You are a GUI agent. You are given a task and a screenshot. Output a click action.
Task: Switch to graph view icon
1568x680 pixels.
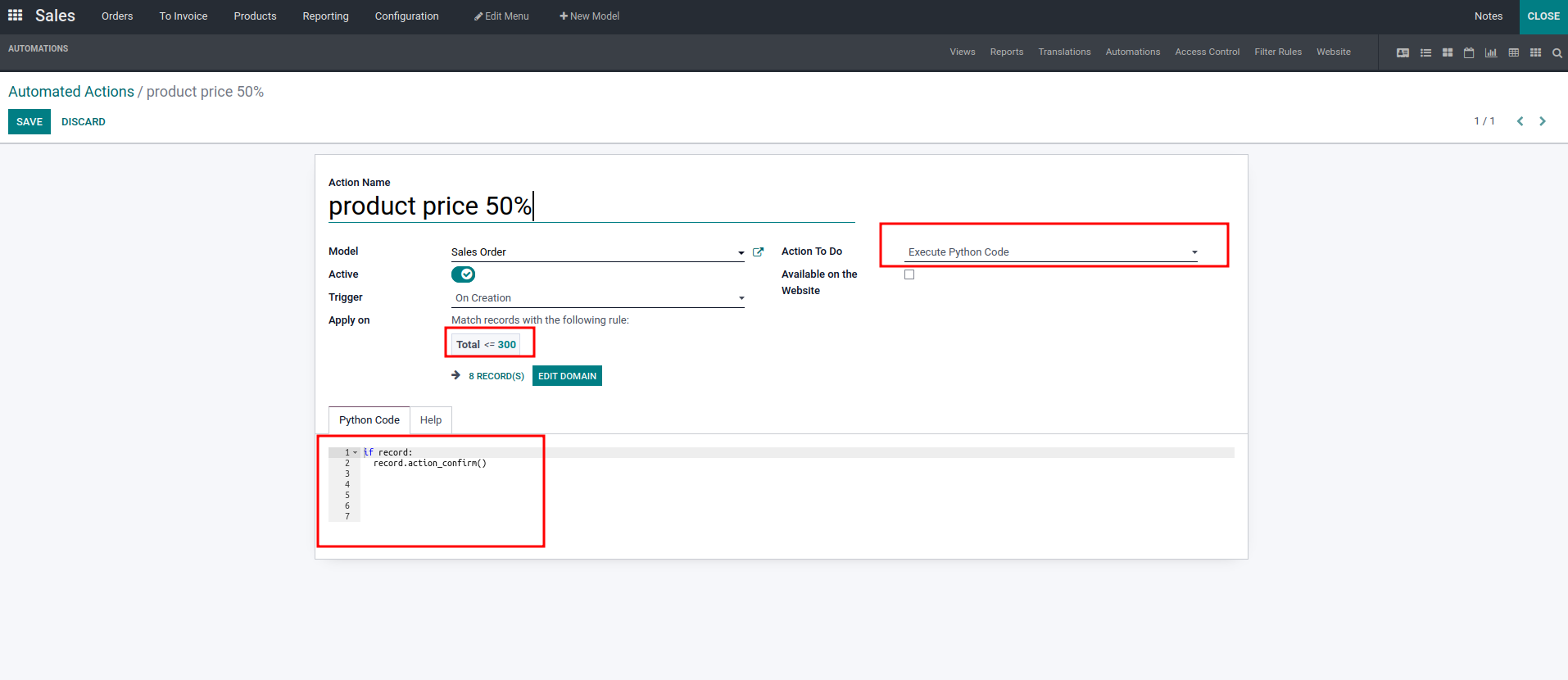(x=1491, y=52)
